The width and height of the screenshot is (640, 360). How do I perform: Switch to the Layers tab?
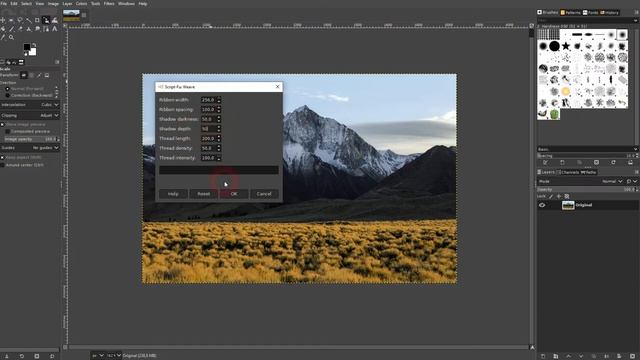[x=546, y=172]
